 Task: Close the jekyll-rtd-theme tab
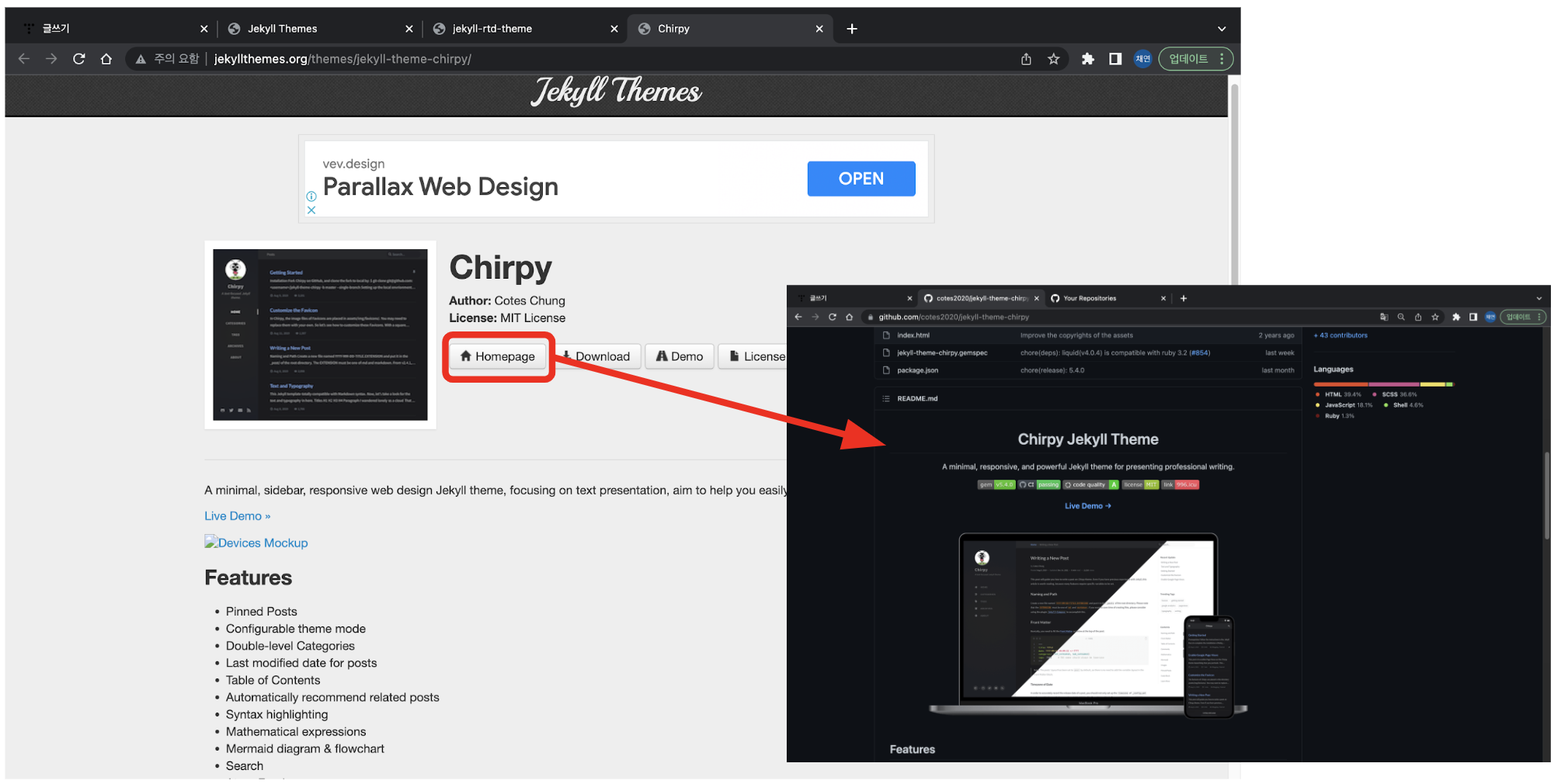tap(614, 29)
